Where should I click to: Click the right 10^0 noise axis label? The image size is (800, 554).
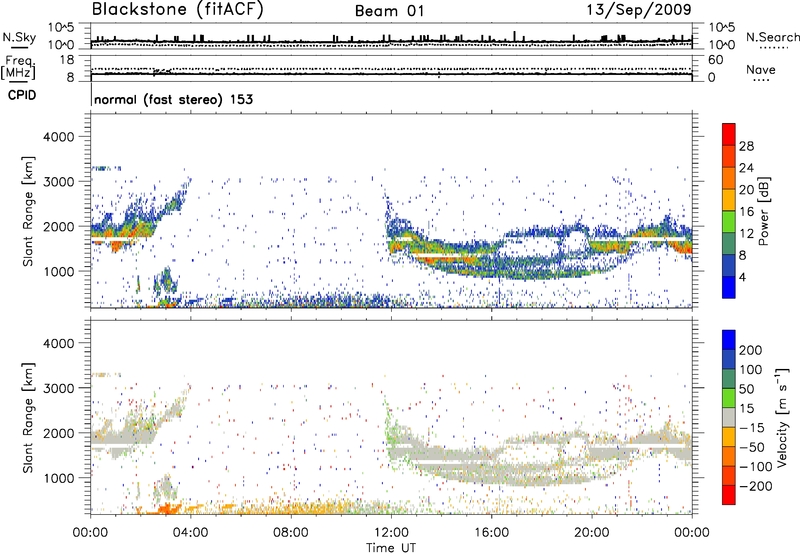pos(722,45)
